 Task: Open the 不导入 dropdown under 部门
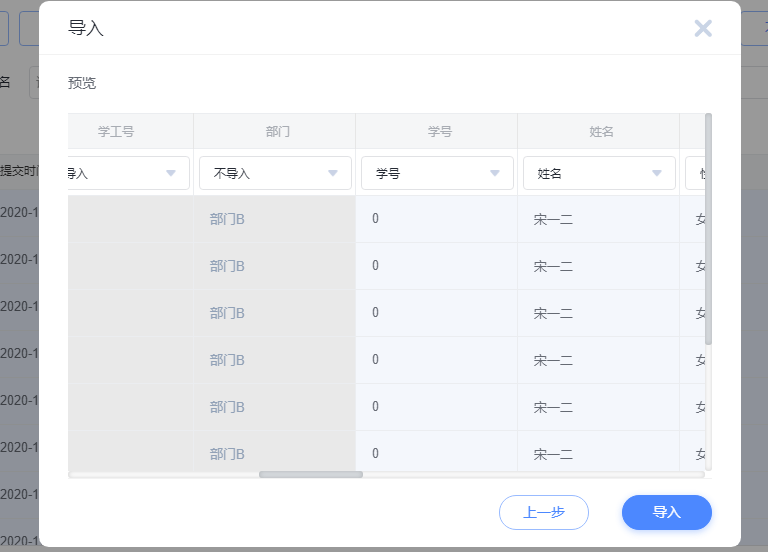point(275,173)
